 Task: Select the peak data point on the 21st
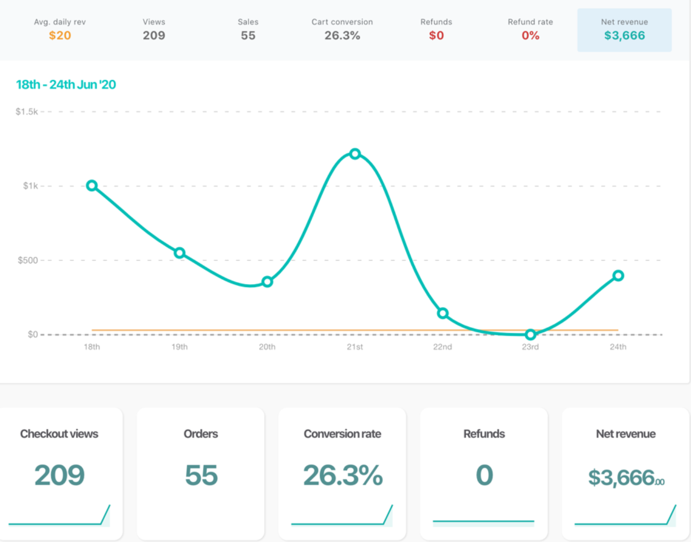pyautogui.click(x=355, y=154)
